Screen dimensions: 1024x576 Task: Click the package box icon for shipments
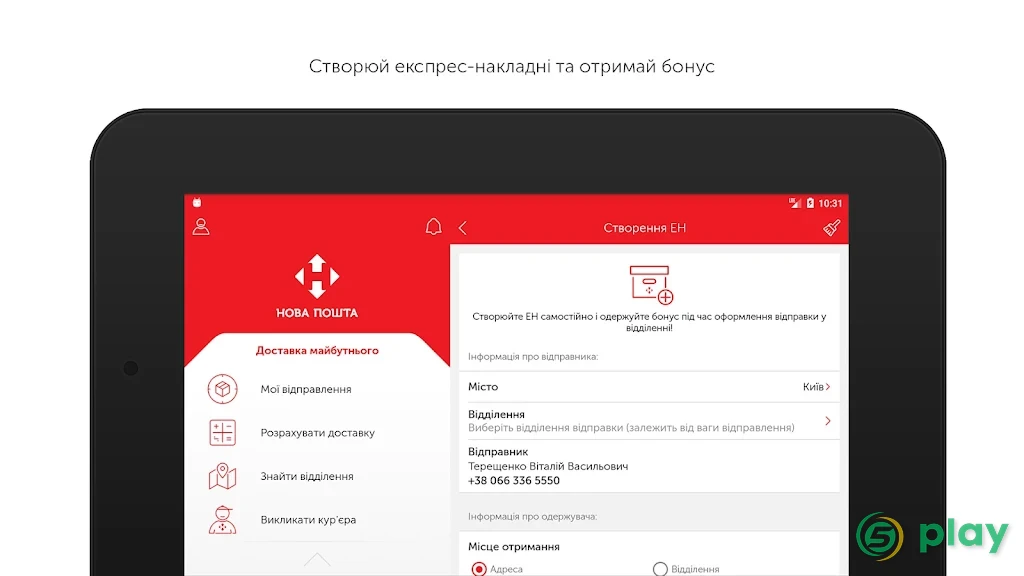222,389
